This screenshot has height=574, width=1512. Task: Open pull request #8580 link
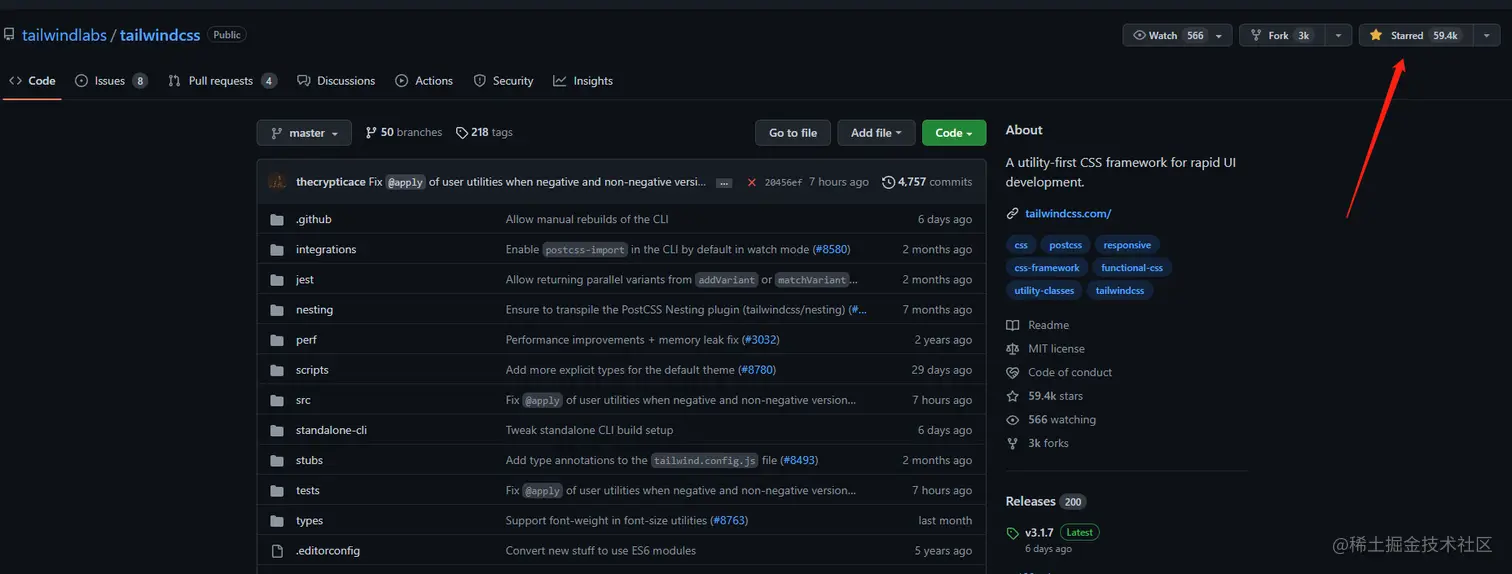click(x=831, y=249)
